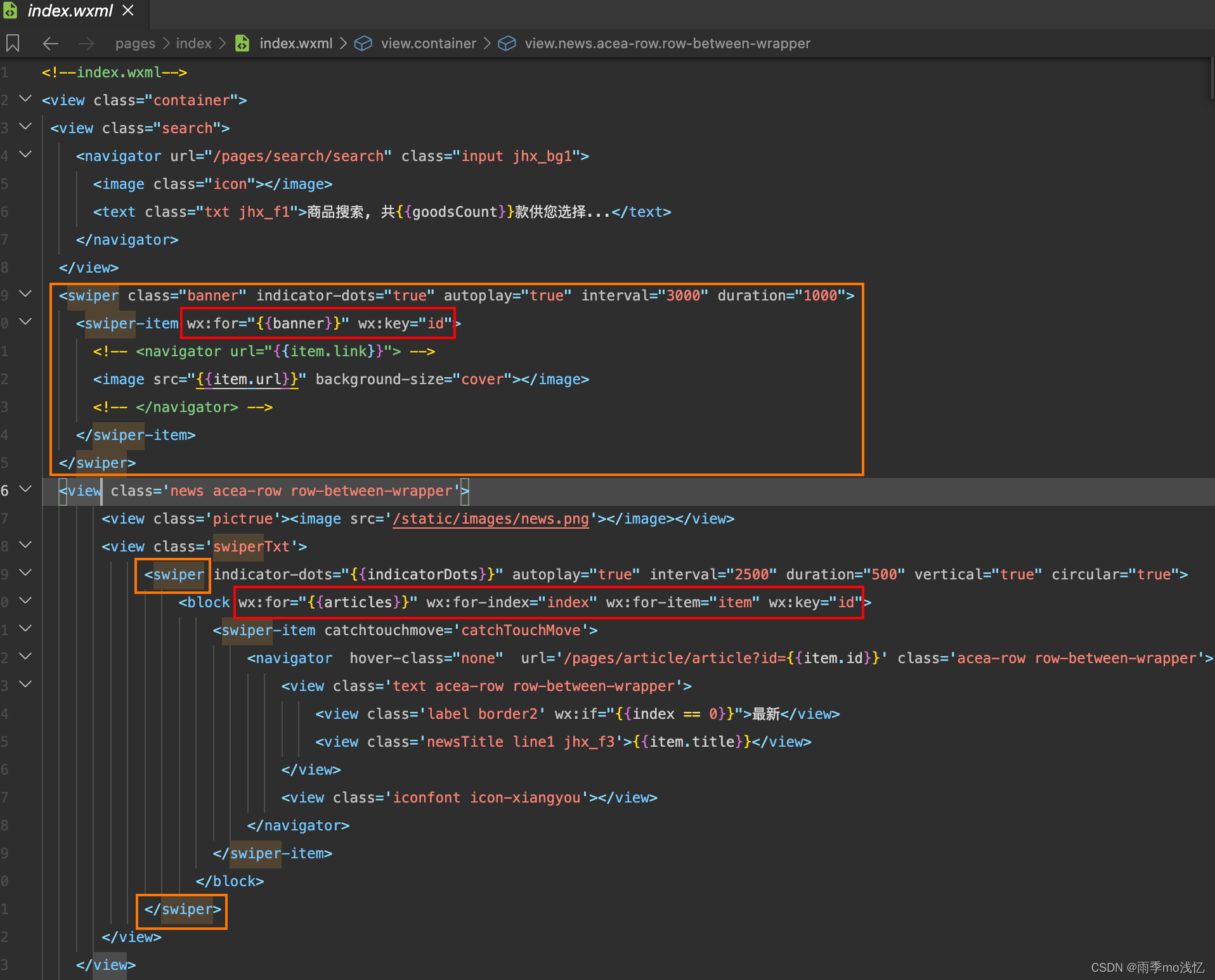
Task: Fold the navigator url="/pages/search/search" line
Action: click(x=25, y=155)
